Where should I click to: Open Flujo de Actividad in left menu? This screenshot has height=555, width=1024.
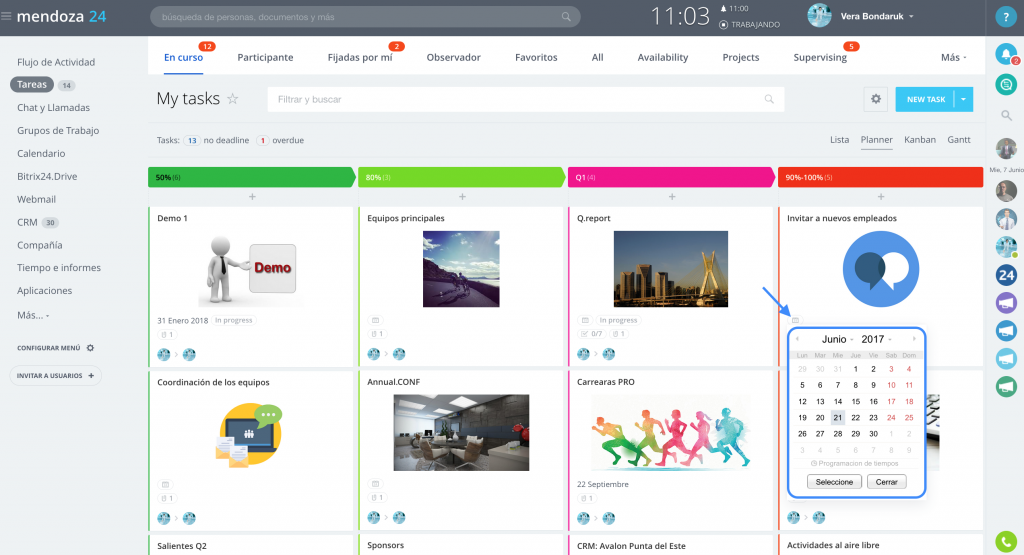coord(56,62)
